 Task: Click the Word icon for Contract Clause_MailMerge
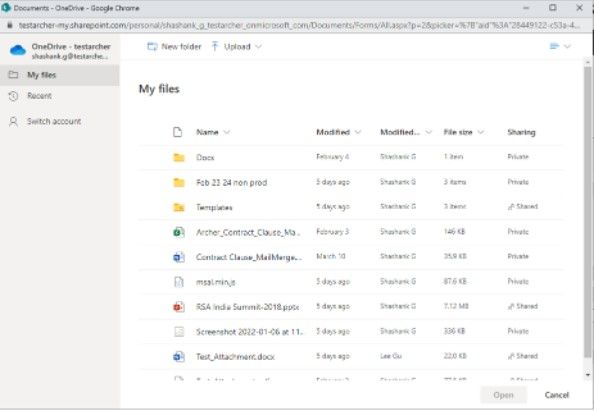(179, 257)
